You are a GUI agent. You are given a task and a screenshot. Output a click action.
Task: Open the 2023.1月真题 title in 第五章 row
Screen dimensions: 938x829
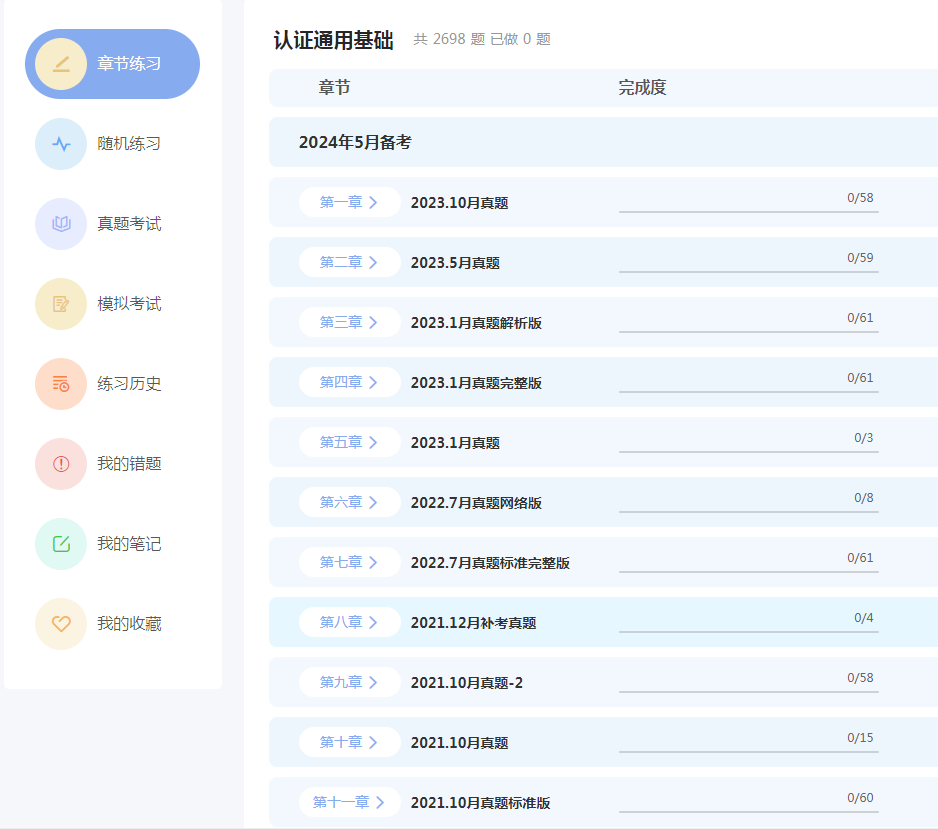point(455,443)
